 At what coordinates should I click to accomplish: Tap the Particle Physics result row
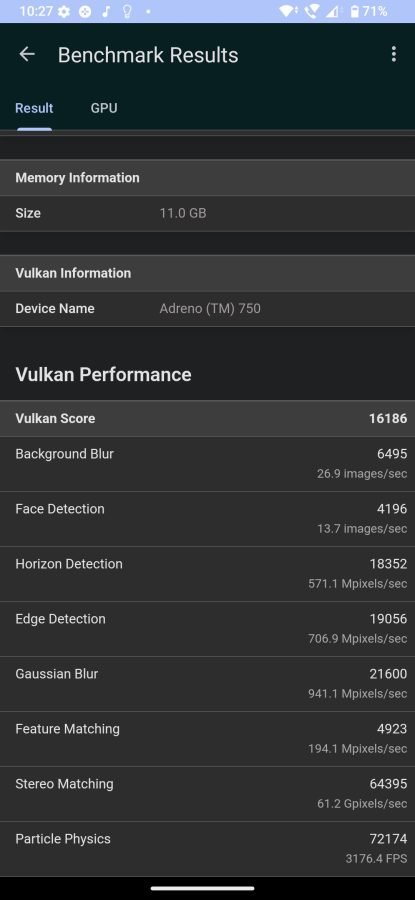coord(207,849)
